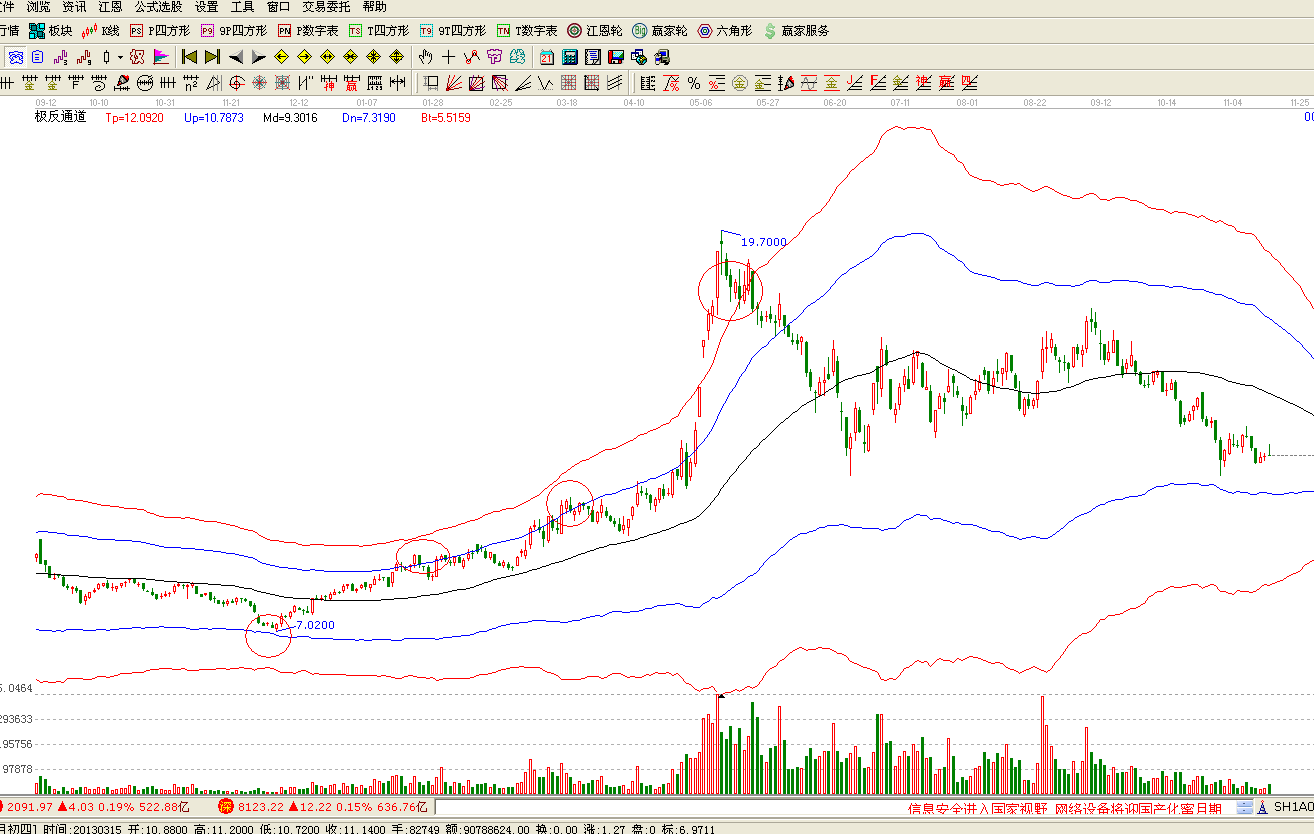The height and width of the screenshot is (834, 1314).
Task: Jump to first bar with skip-start arrow
Action: (189, 57)
